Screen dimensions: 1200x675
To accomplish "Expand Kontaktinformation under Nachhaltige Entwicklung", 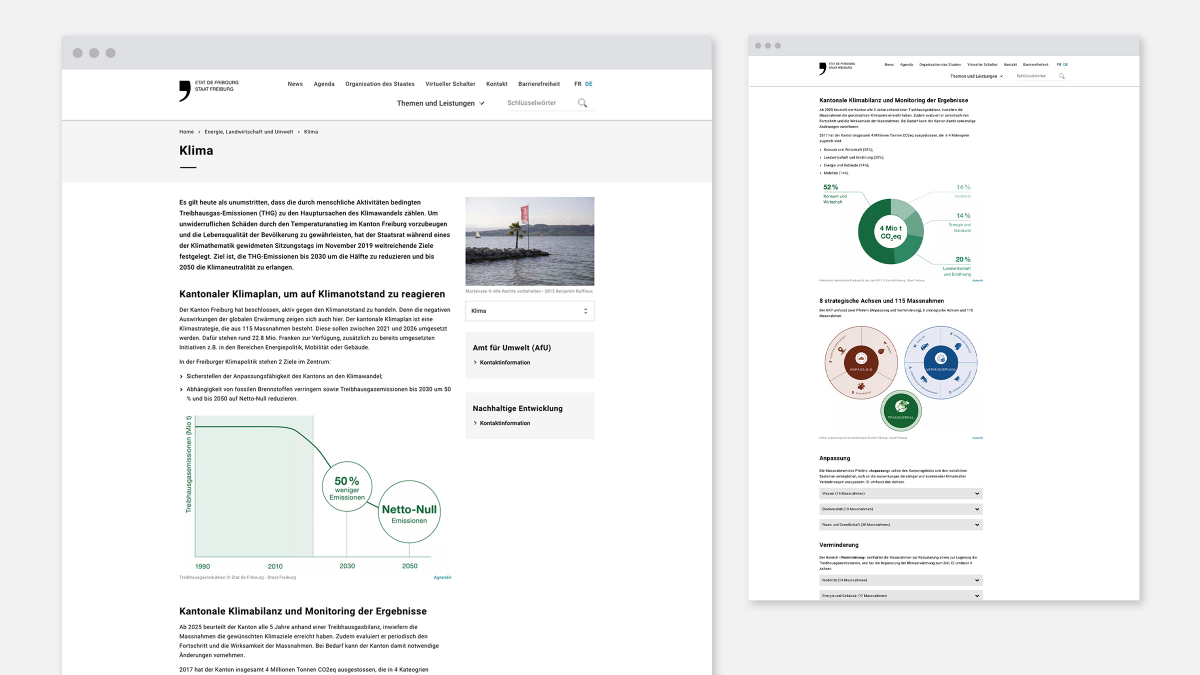I will [x=502, y=423].
